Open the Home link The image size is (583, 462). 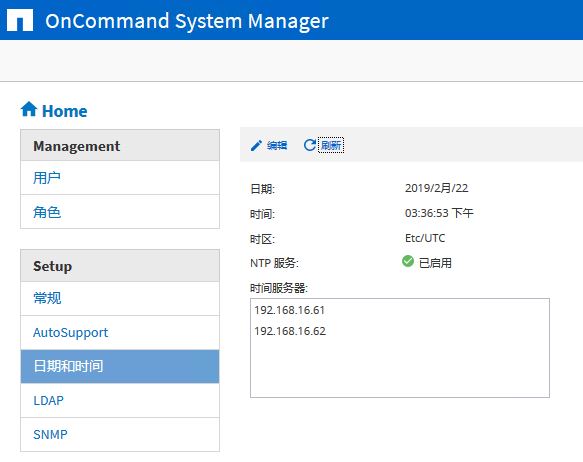click(x=64, y=111)
